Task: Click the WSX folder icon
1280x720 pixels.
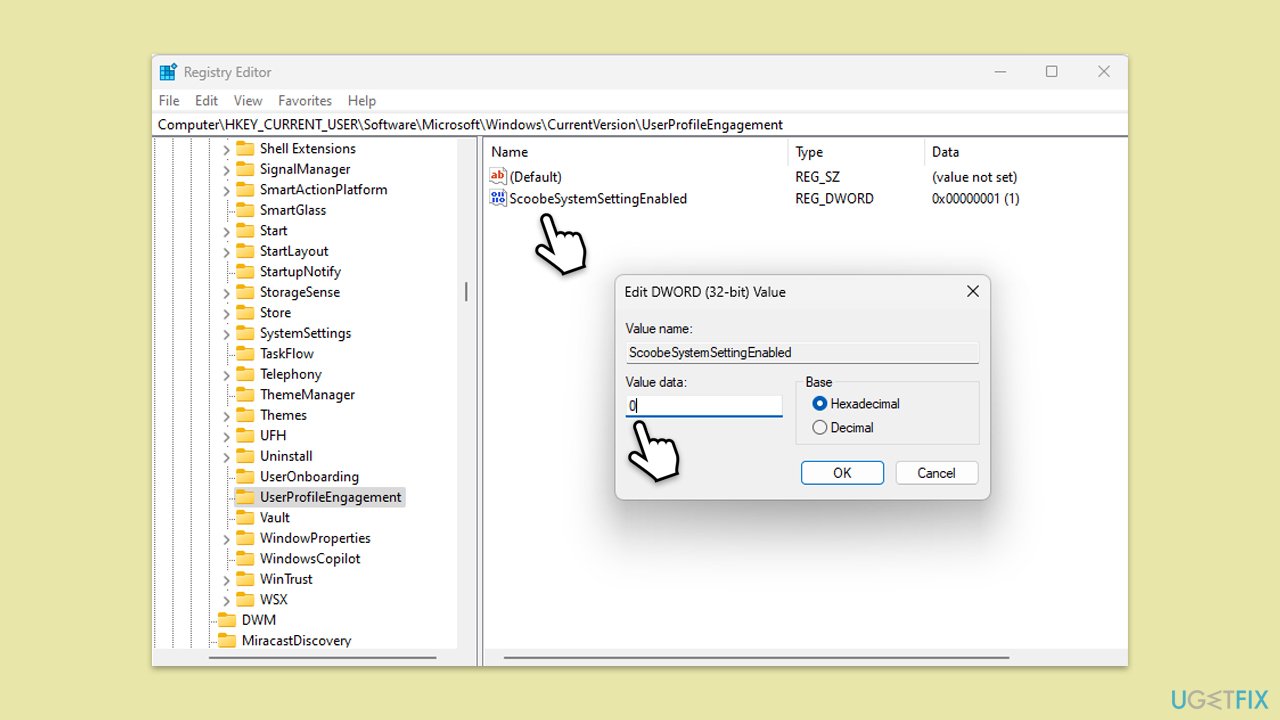Action: [245, 599]
